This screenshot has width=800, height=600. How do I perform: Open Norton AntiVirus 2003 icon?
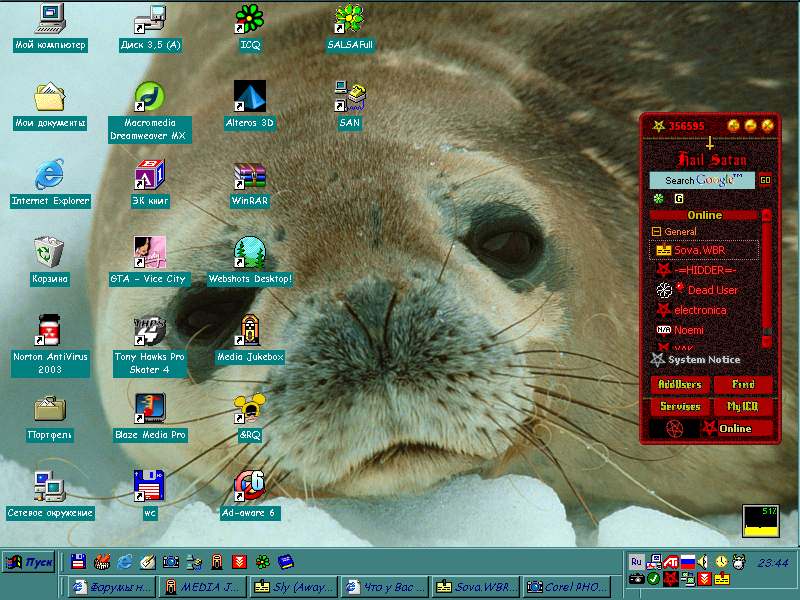pos(50,330)
